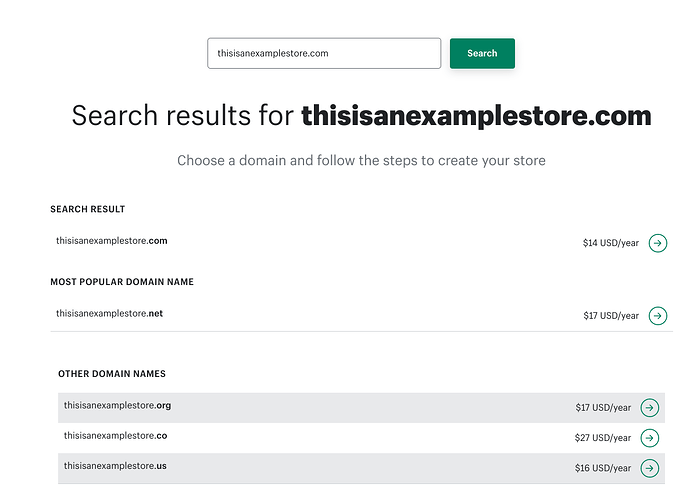Select thisisanexamplestore.net domain name
This screenshot has width=690, height=497.
pos(109,314)
